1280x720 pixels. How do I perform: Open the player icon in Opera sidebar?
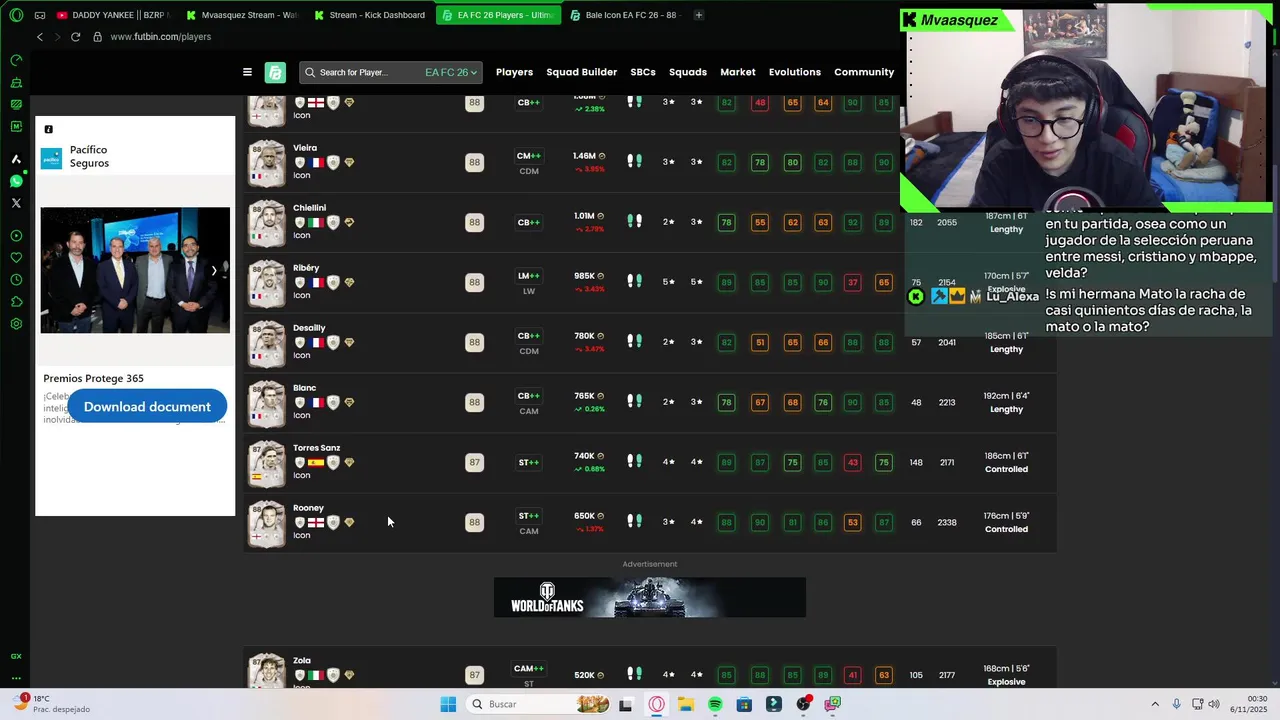click(x=16, y=236)
